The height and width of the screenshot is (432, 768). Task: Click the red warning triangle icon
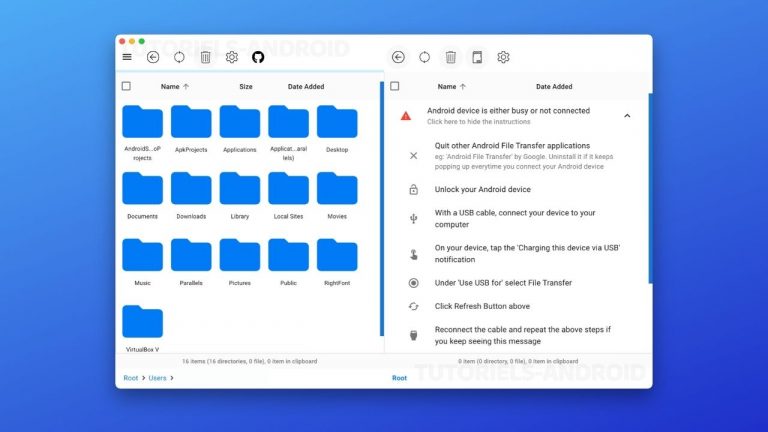(406, 116)
